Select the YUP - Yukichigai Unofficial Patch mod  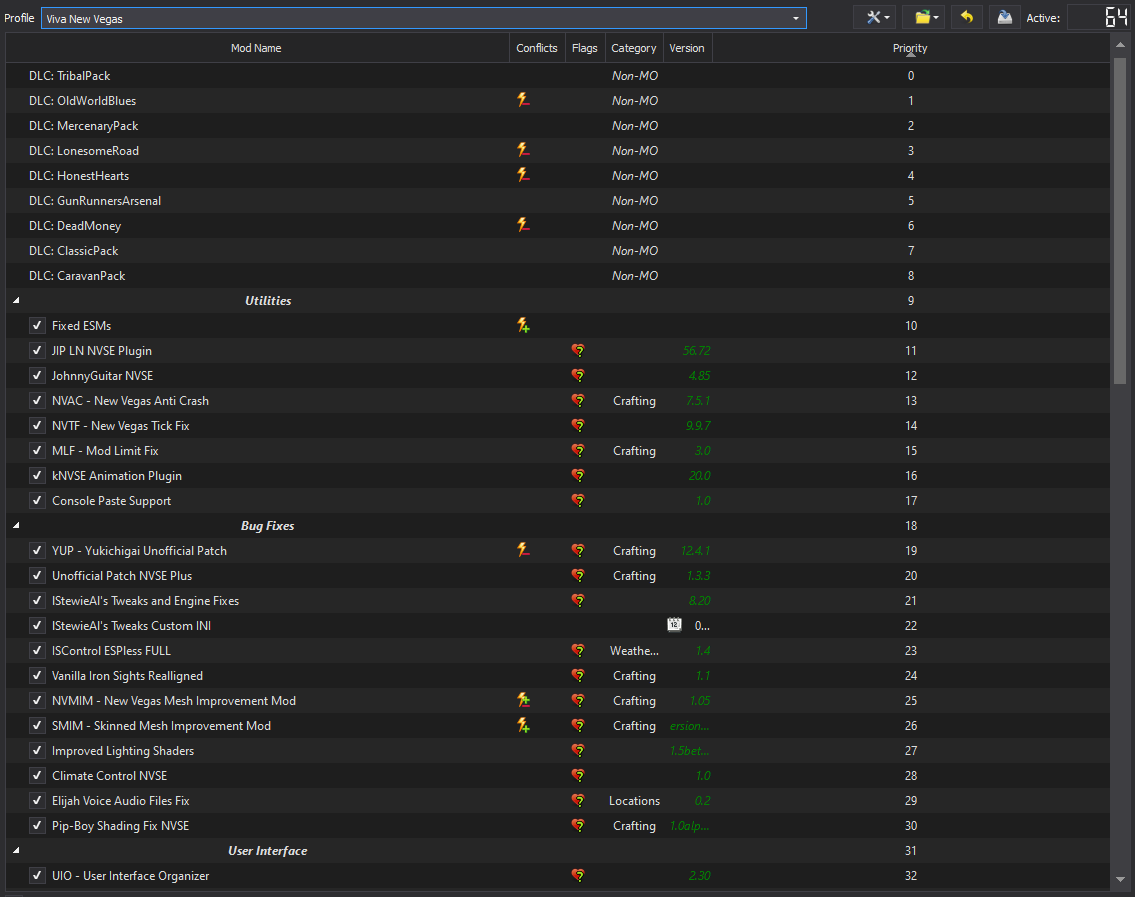(x=139, y=551)
